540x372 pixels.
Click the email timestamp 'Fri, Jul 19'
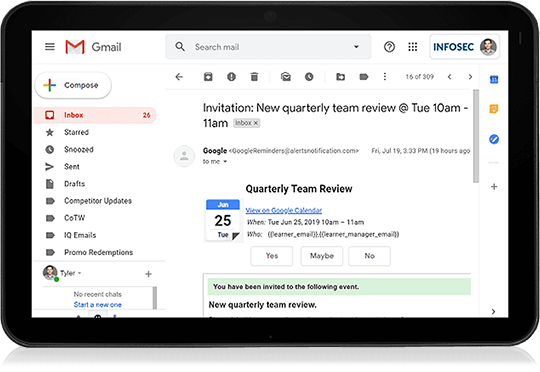tap(420, 151)
